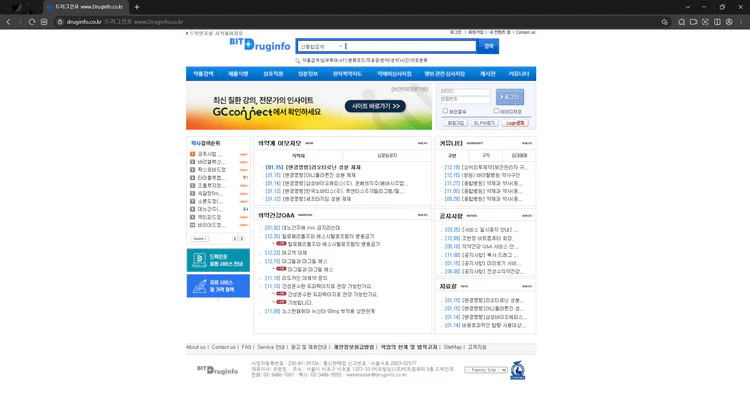
Task: Select 구인 tab in community panel
Action: pos(452,155)
